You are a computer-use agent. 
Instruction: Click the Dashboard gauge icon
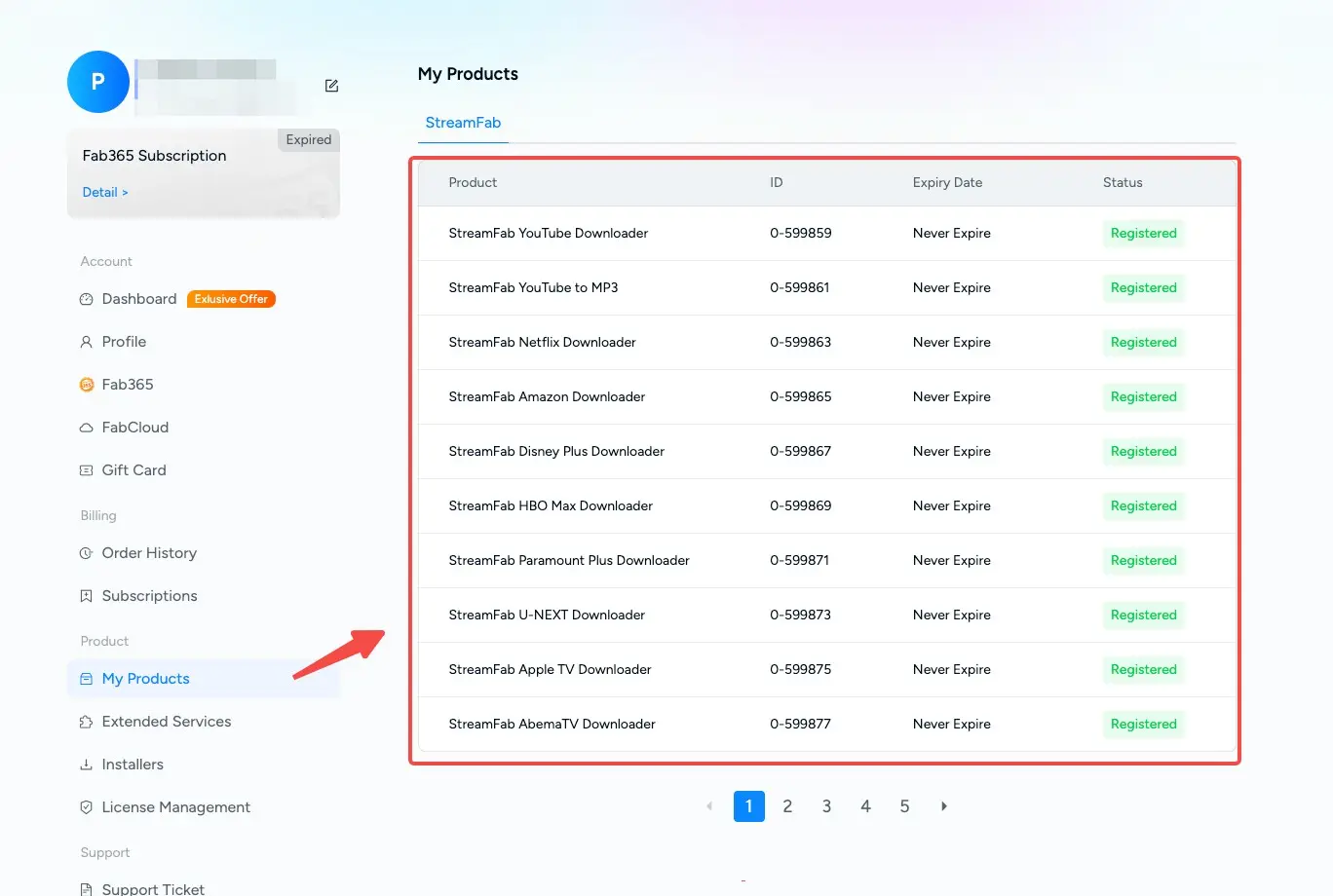(x=86, y=299)
